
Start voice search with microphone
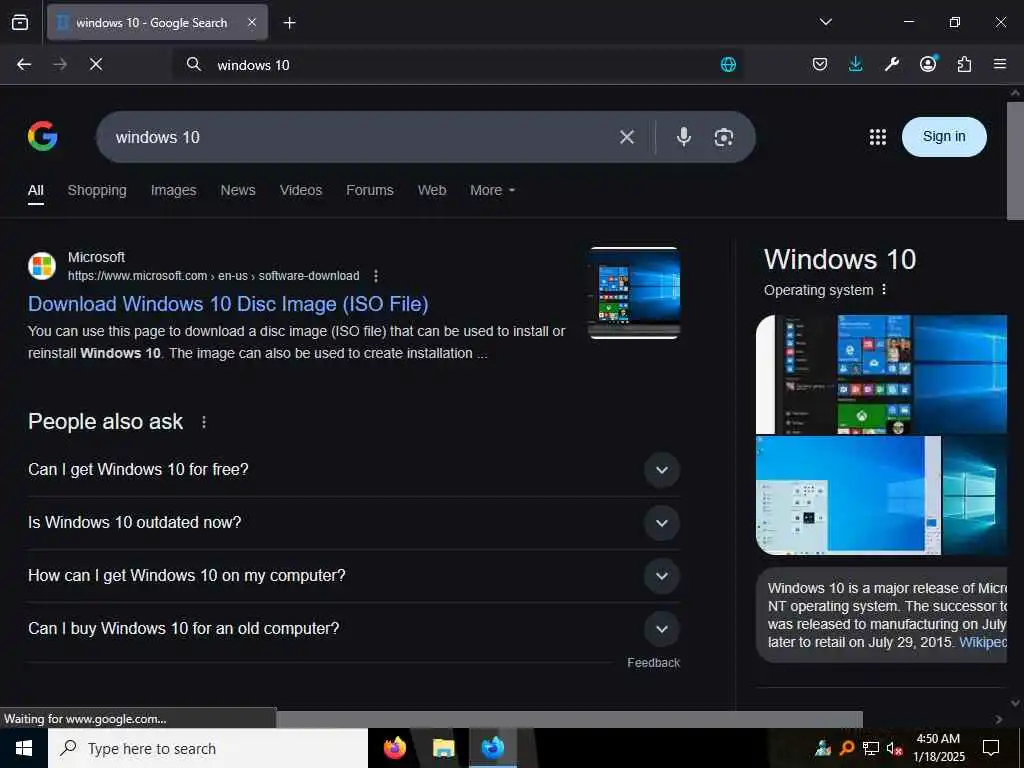(684, 136)
